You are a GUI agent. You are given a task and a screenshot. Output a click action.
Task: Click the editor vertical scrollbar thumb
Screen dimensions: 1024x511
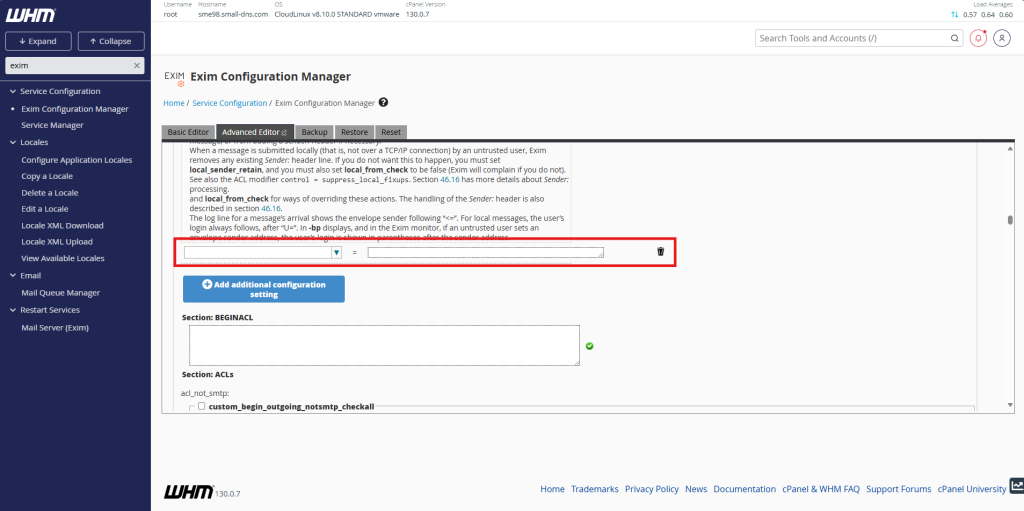coord(1010,220)
